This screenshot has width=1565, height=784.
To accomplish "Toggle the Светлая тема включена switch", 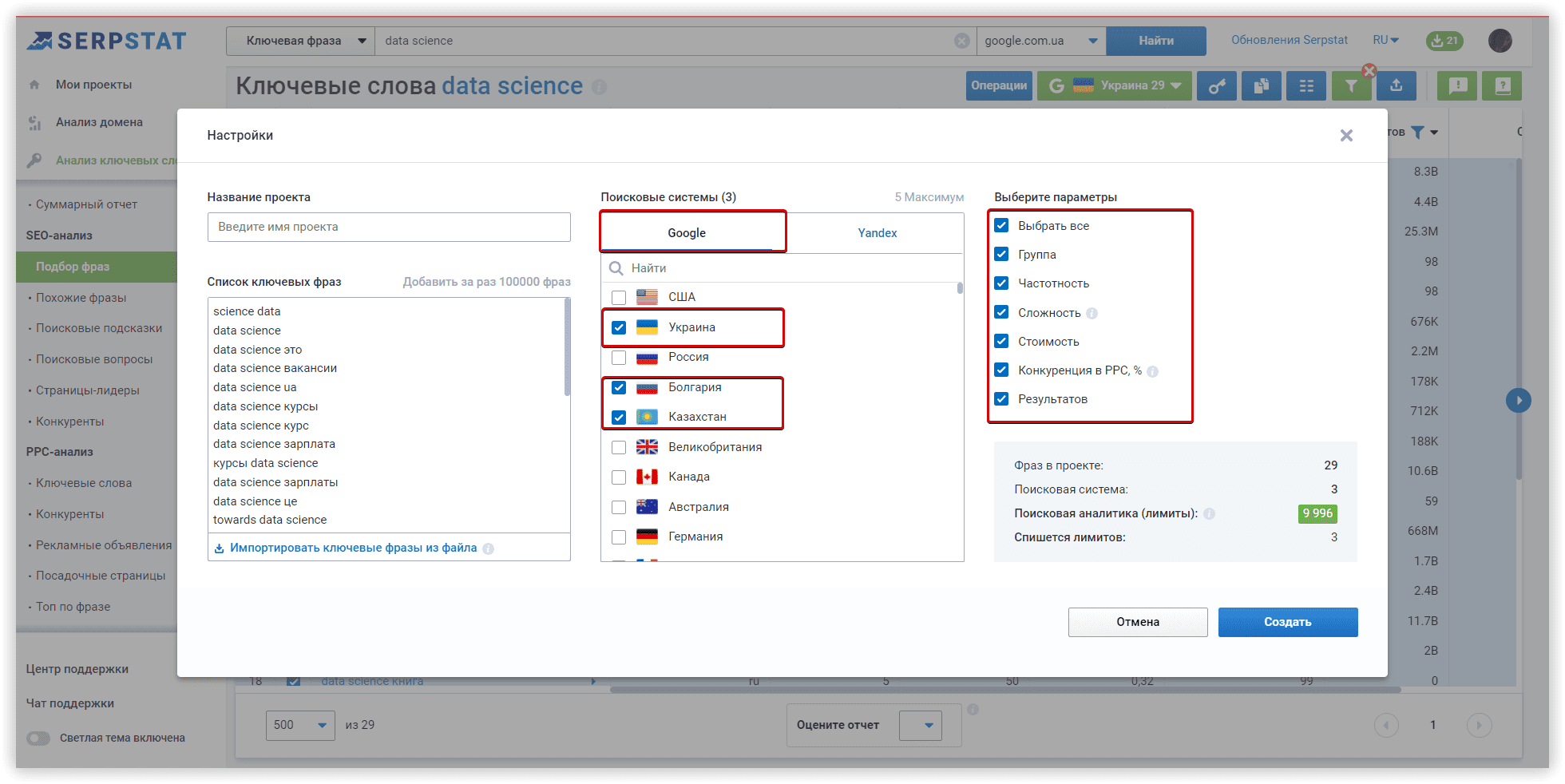I will click(38, 738).
